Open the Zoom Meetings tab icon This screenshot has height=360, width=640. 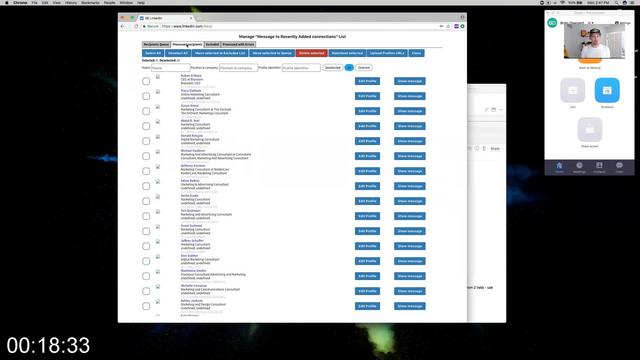tap(579, 165)
